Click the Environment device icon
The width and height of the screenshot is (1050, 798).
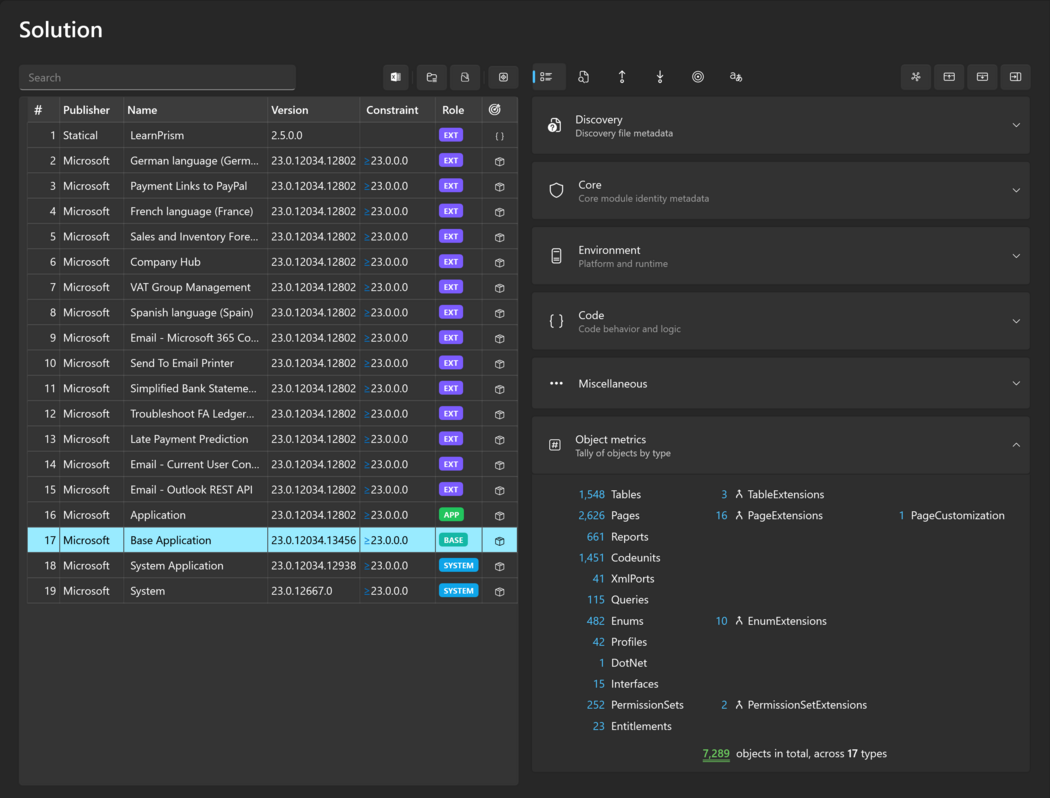pos(556,256)
